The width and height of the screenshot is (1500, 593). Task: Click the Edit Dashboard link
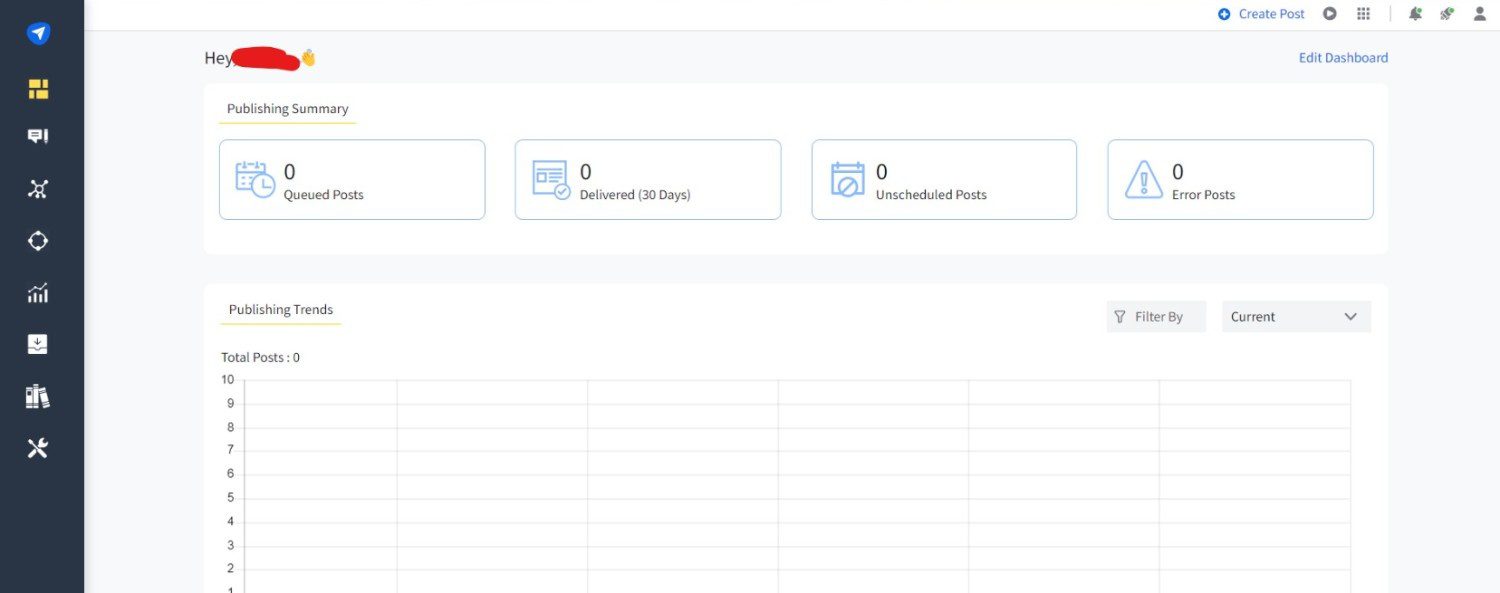(x=1343, y=57)
